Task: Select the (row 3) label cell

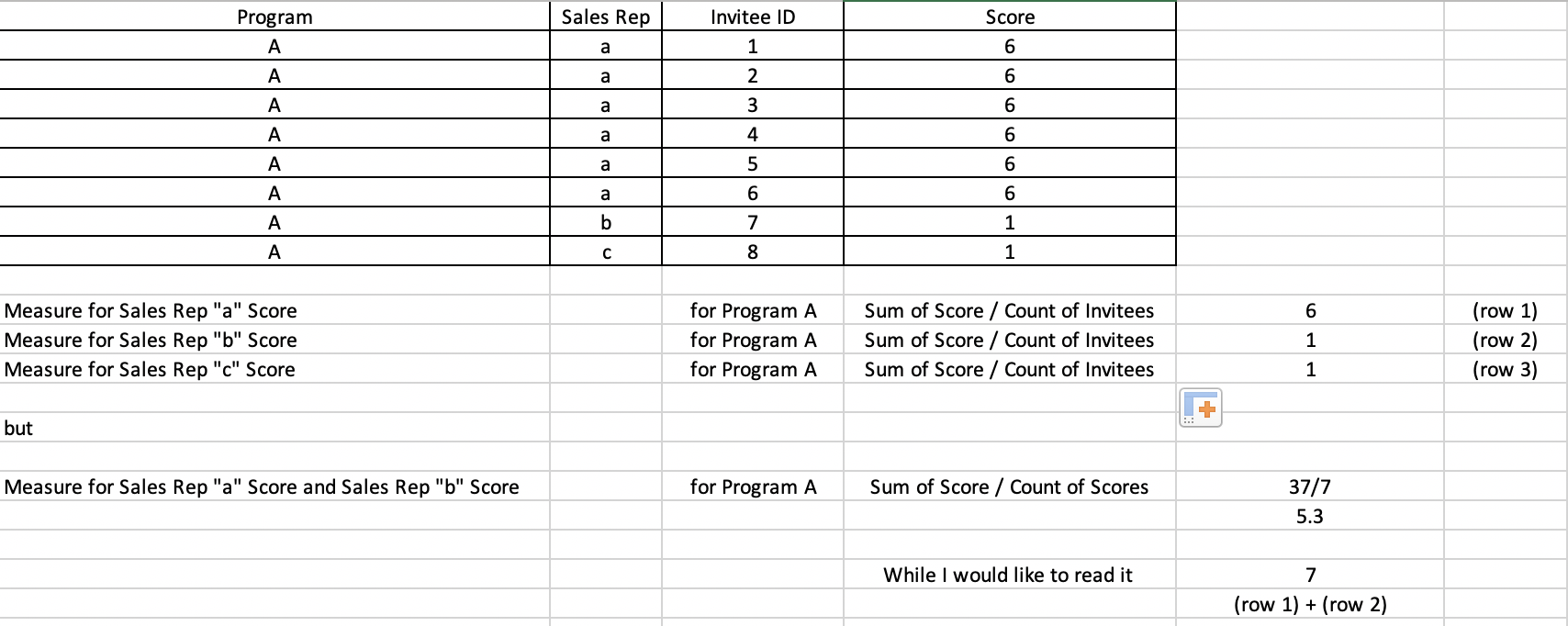Action: [1505, 369]
